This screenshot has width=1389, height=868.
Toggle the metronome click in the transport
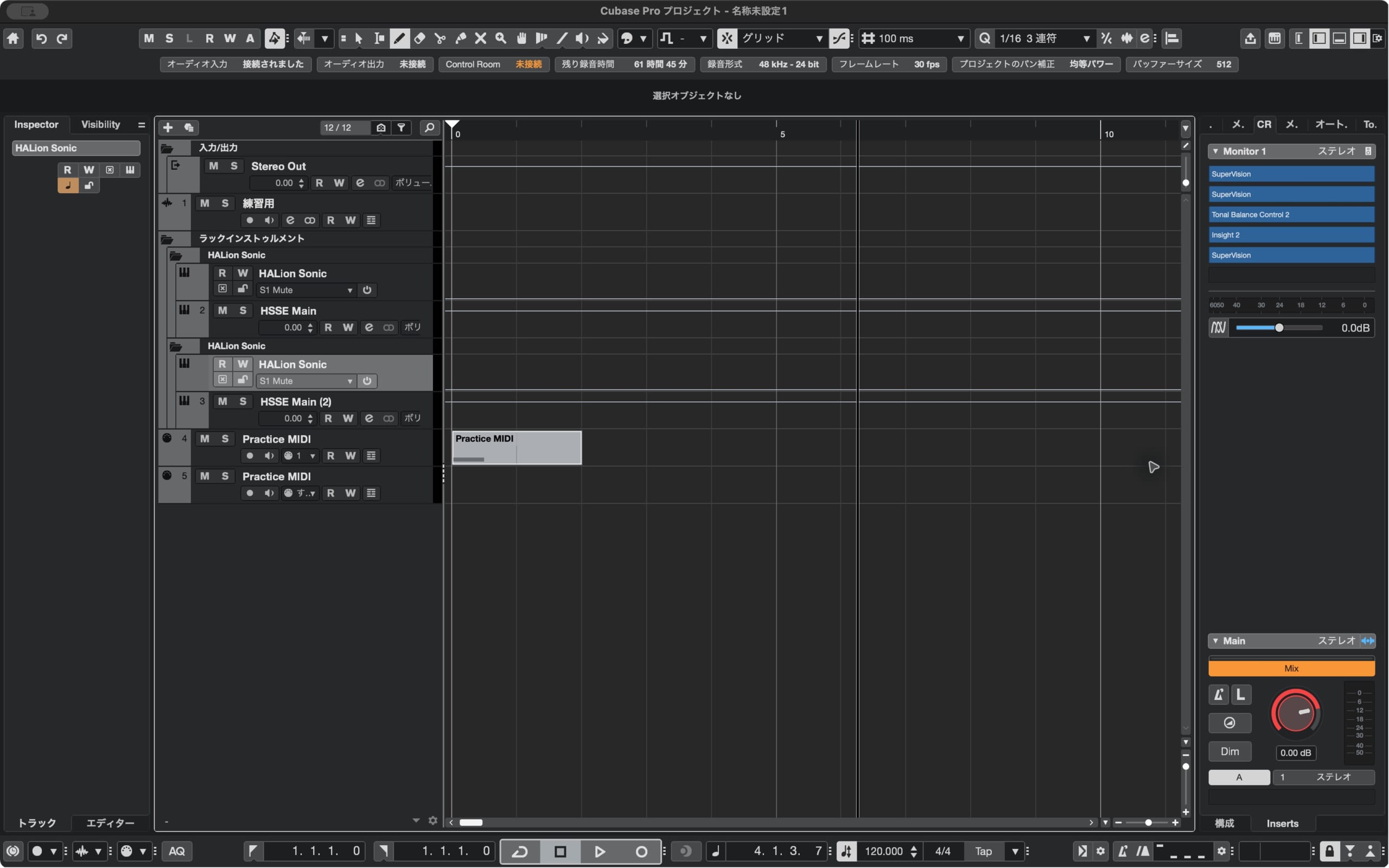pyautogui.click(x=1122, y=851)
